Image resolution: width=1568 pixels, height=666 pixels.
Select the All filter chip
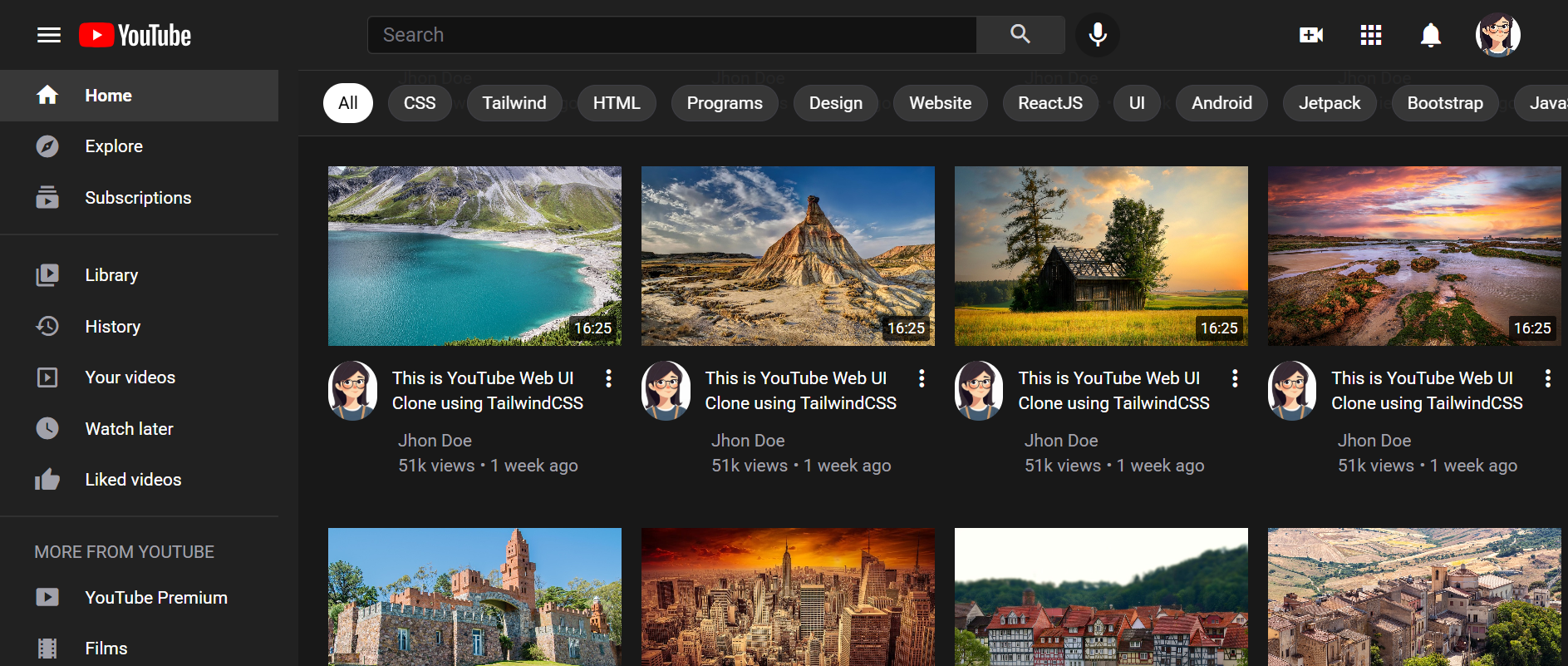tap(348, 103)
